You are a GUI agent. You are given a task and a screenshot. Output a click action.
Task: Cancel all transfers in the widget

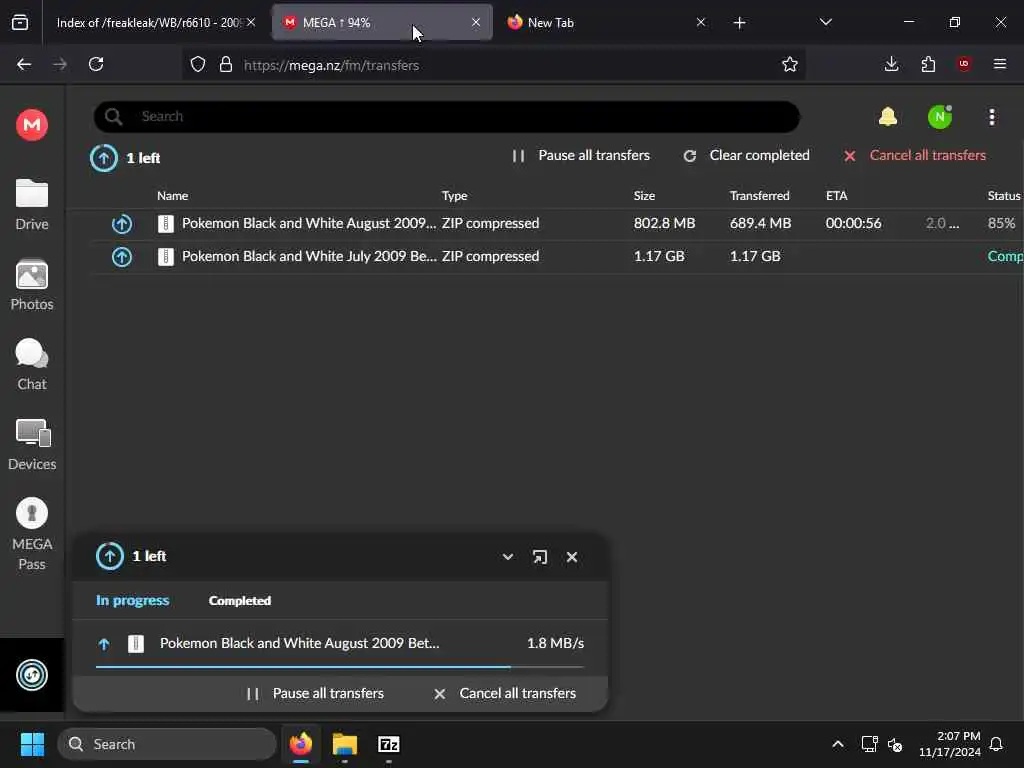[505, 694]
